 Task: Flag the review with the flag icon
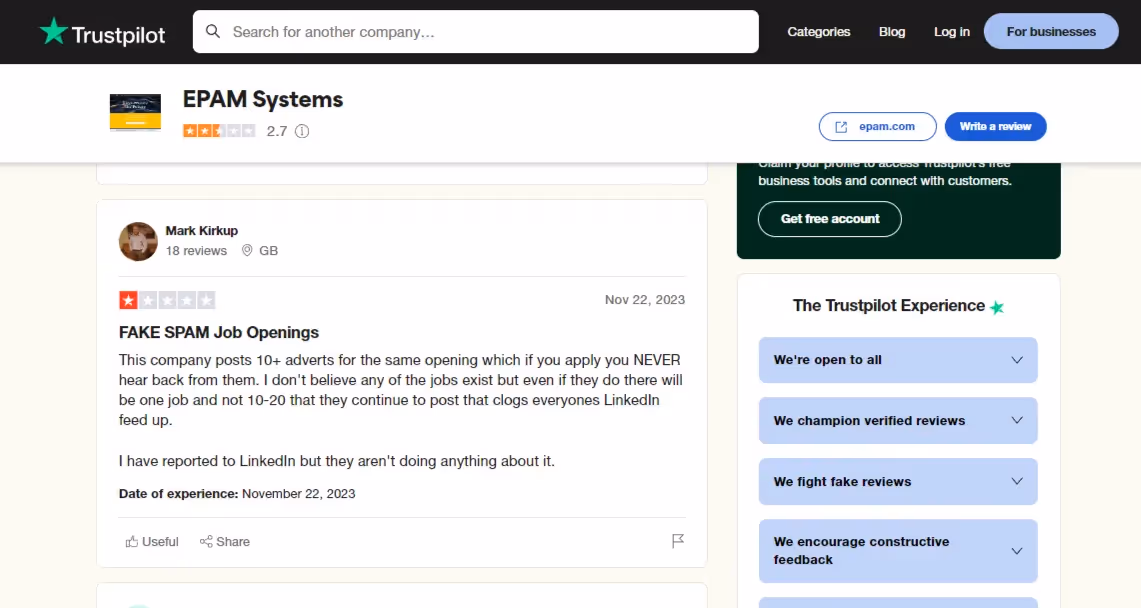click(x=677, y=541)
